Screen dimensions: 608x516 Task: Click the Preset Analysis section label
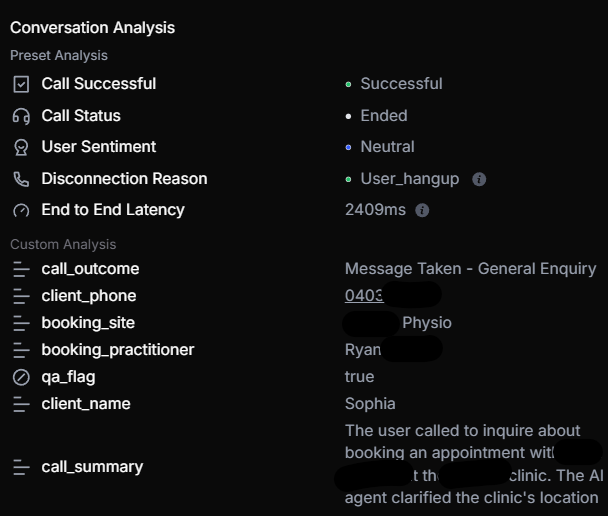pyautogui.click(x=59, y=55)
